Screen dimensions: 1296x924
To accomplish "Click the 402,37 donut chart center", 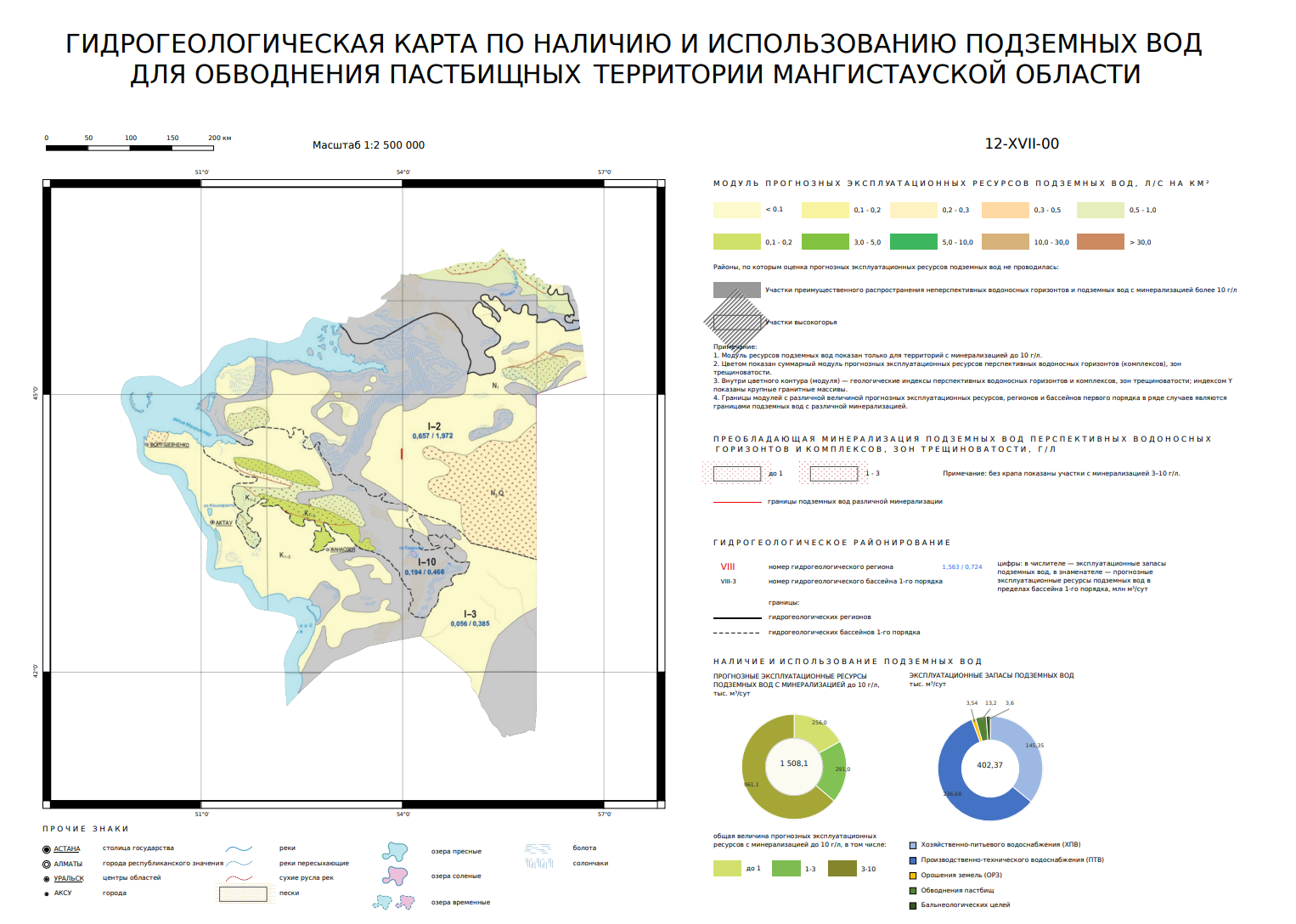I will pos(989,765).
